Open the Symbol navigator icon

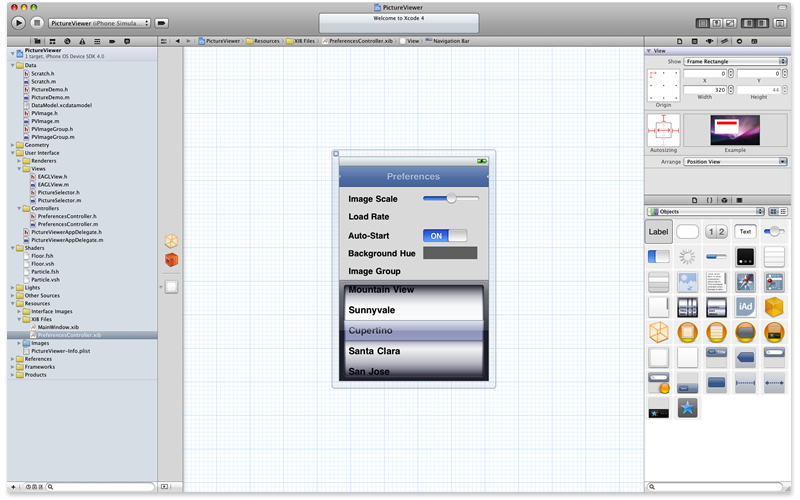pos(52,41)
